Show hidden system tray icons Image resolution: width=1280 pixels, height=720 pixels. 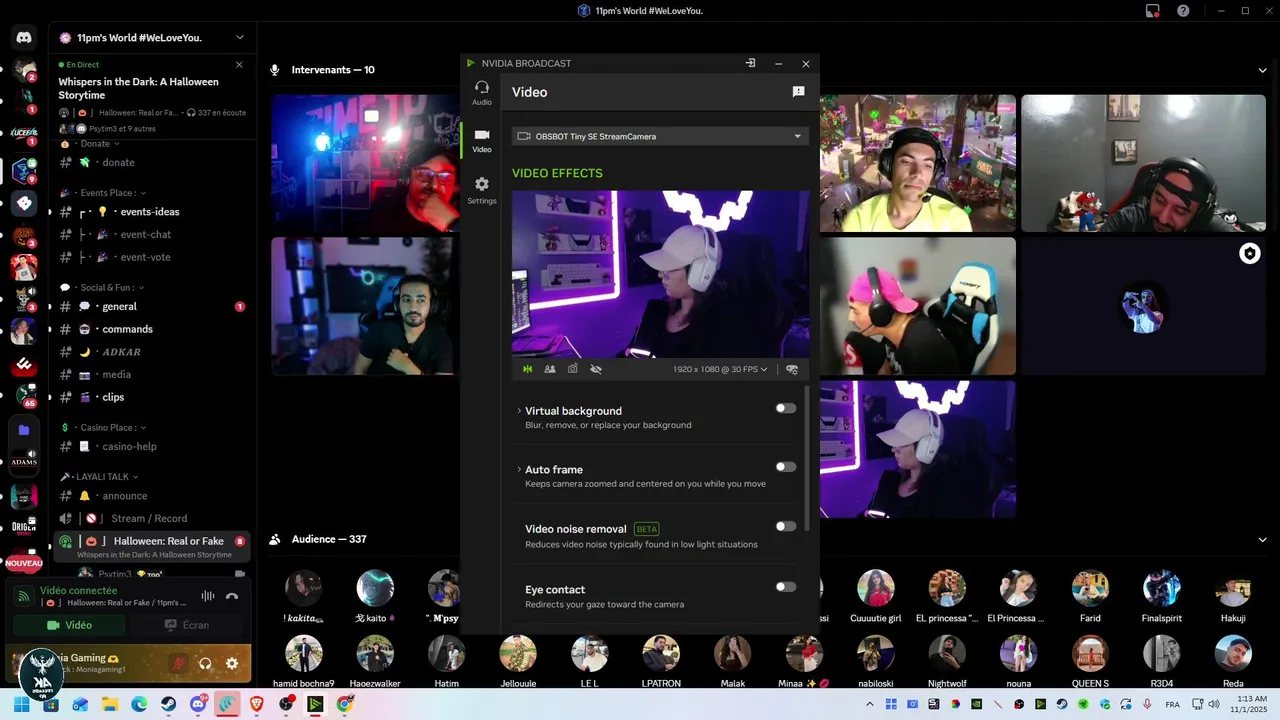pos(869,704)
